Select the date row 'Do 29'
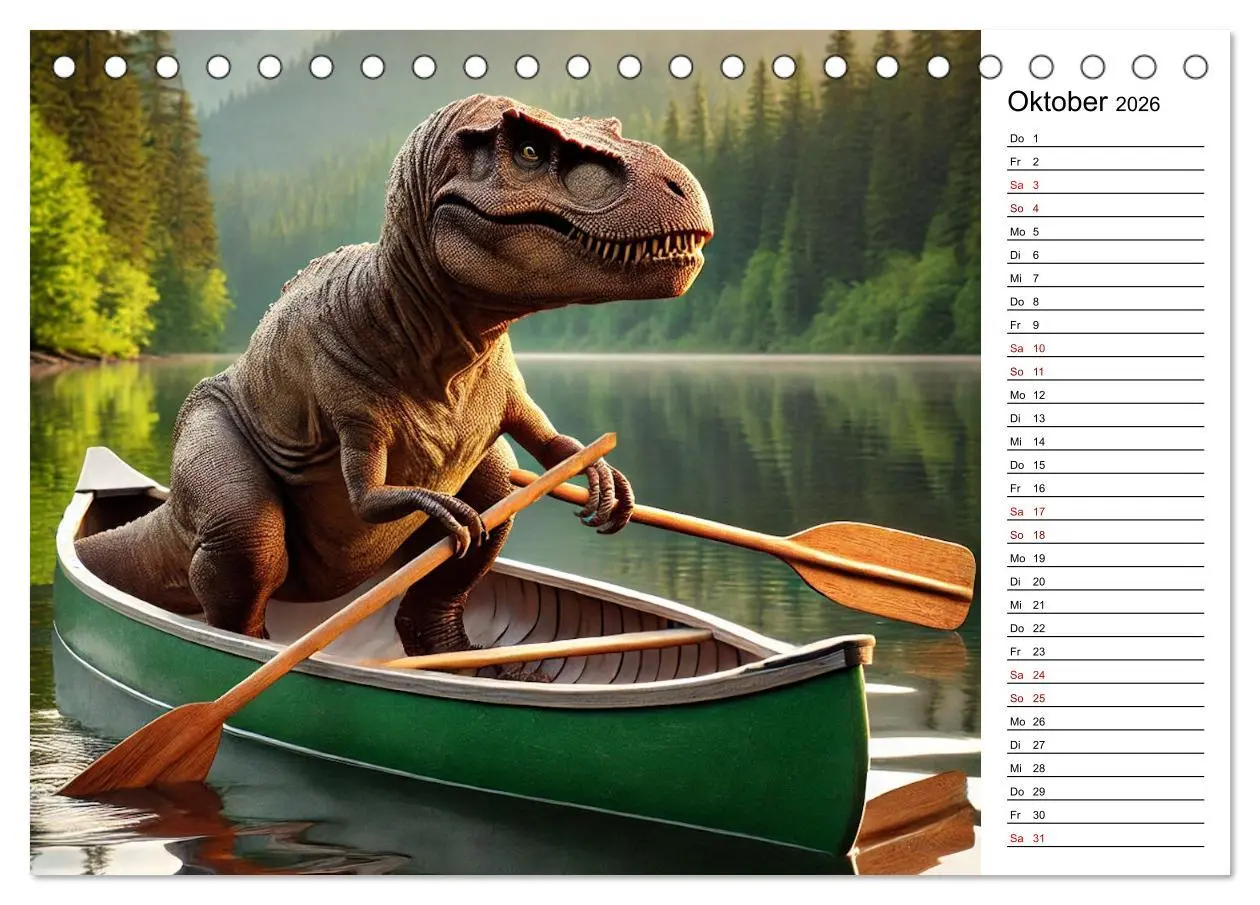Screen dimensions: 1260x905 [1105, 791]
